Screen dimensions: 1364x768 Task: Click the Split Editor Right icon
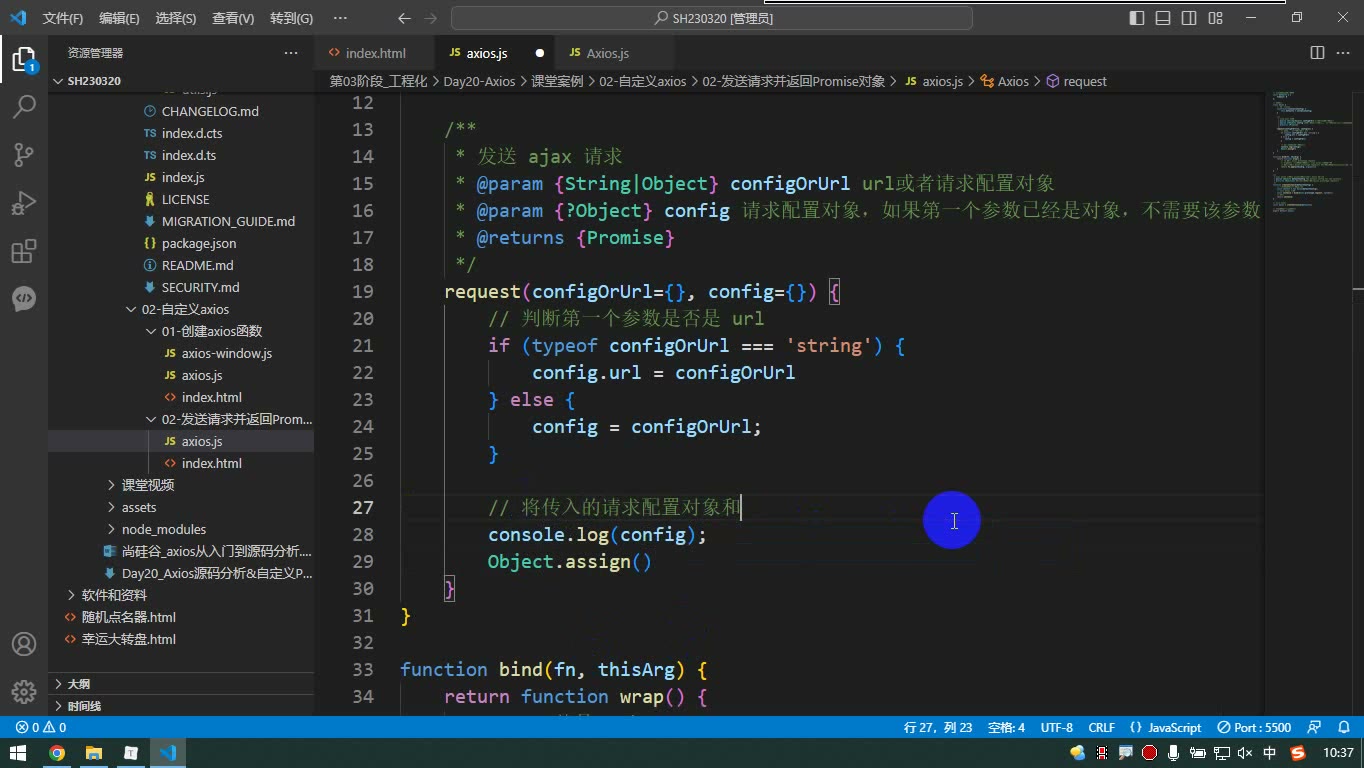1318,53
